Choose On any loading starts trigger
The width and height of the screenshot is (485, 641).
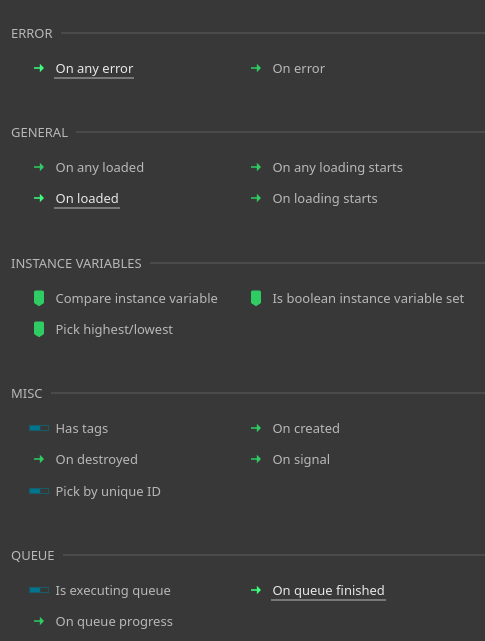337,168
